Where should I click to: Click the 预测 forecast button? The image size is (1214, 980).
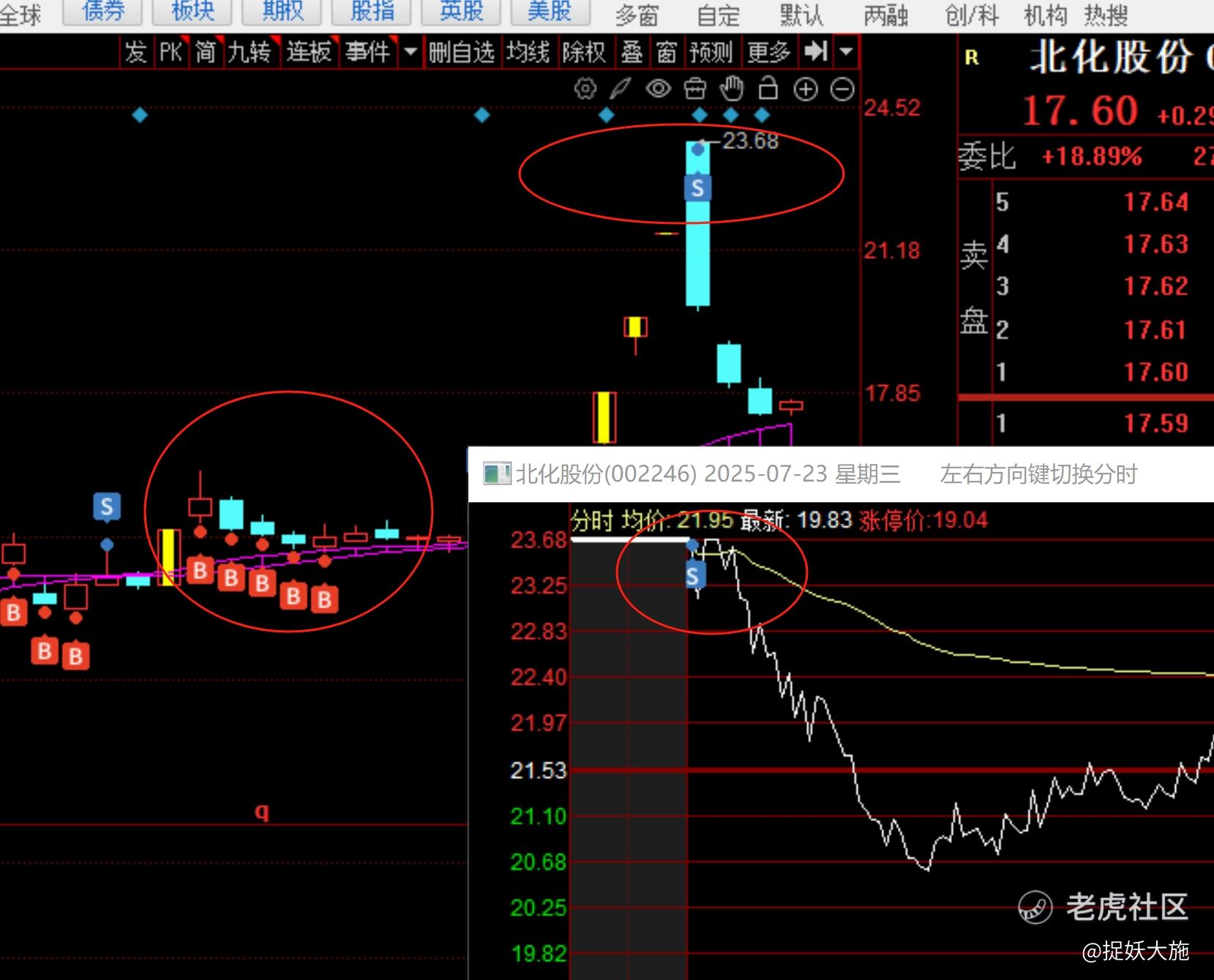click(711, 52)
